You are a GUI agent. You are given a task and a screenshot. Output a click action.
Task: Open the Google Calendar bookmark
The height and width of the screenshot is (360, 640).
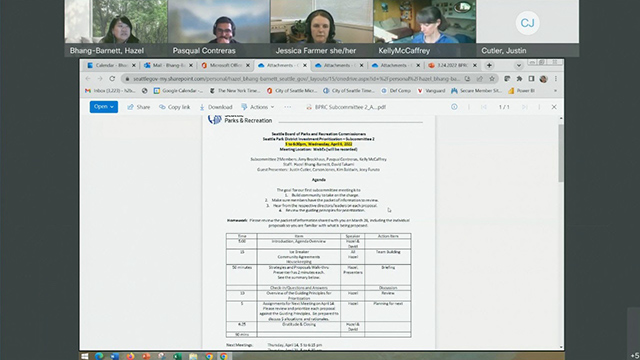pos(178,91)
